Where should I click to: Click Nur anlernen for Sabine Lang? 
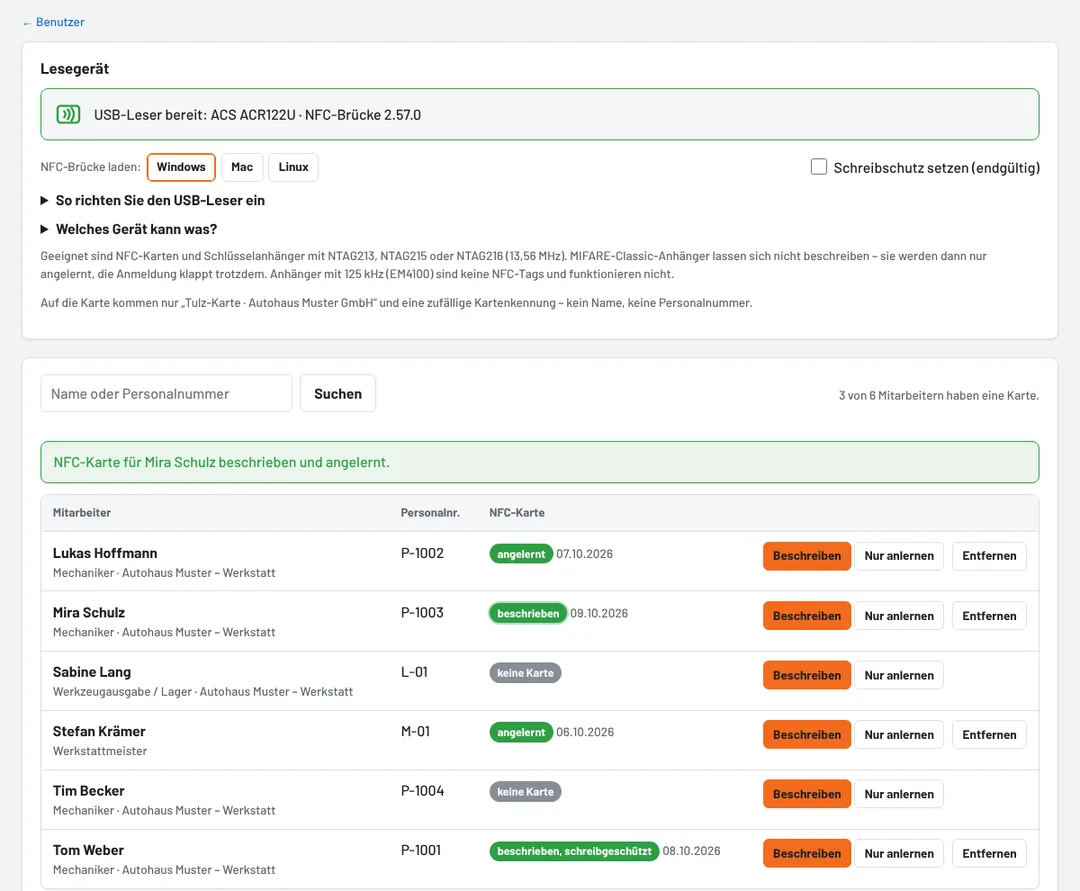click(x=899, y=675)
